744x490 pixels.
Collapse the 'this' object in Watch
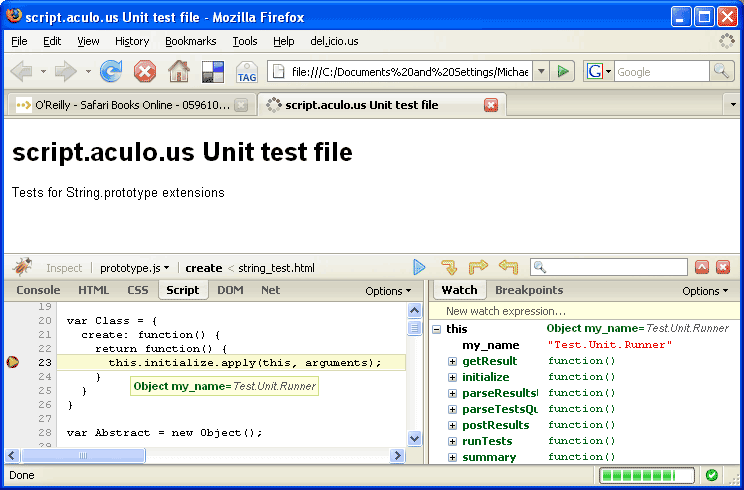(437, 330)
